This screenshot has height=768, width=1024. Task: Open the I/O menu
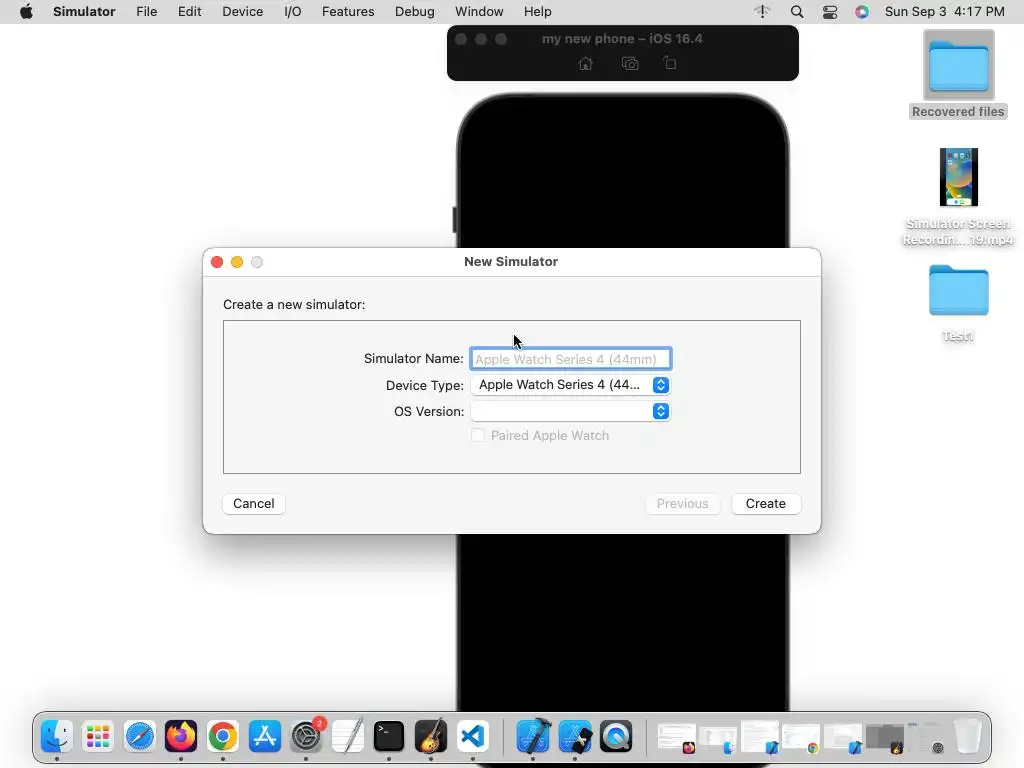(293, 12)
